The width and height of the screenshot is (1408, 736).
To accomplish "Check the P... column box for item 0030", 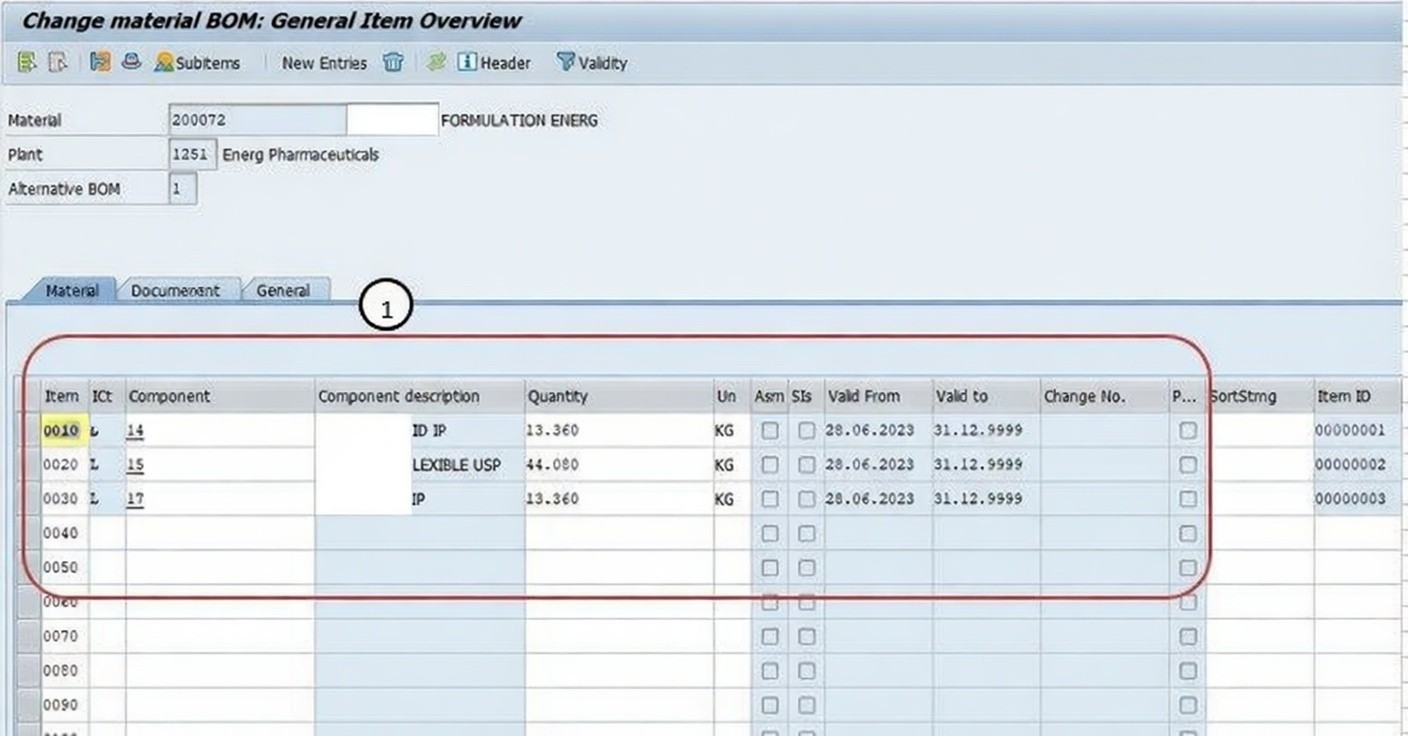I will tap(1187, 499).
